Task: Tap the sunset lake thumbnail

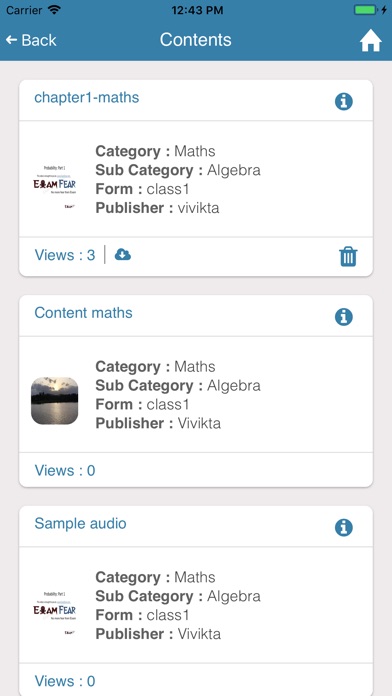Action: pos(55,401)
